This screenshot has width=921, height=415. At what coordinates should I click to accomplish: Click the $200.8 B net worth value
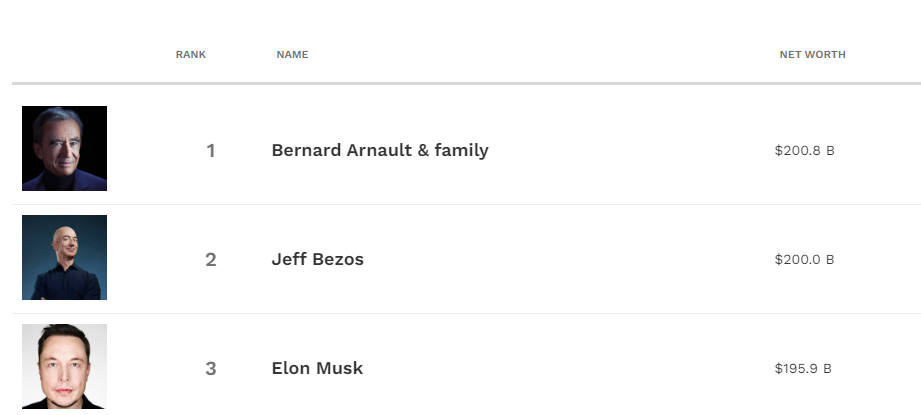(805, 151)
